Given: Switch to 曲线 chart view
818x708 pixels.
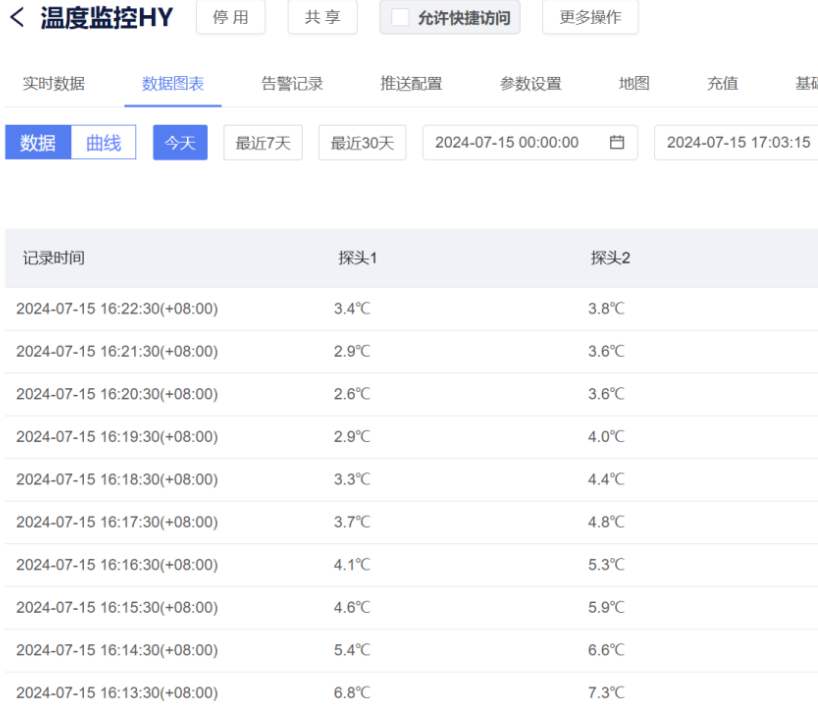Looking at the screenshot, I should pyautogui.click(x=103, y=143).
